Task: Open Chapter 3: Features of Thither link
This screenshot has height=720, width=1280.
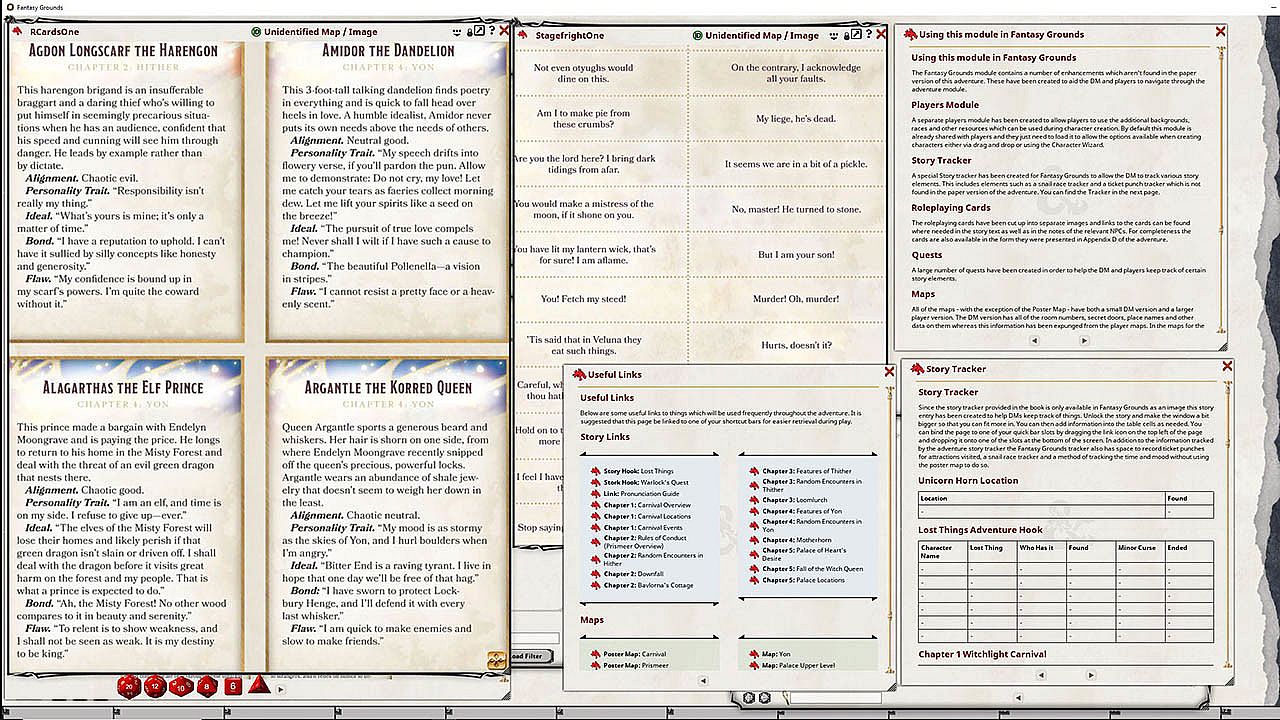Action: (807, 471)
